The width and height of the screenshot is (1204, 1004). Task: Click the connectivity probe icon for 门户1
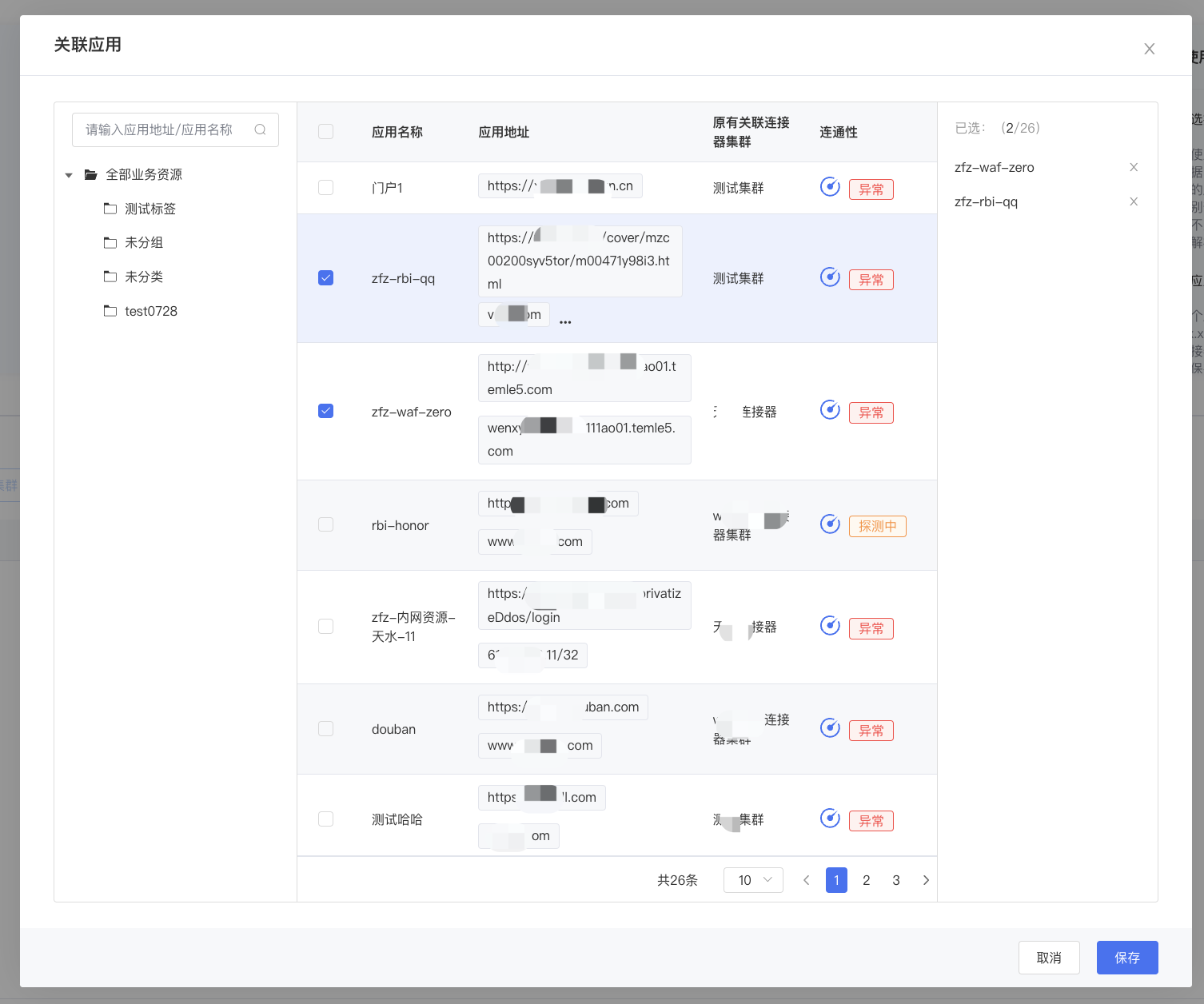pyautogui.click(x=830, y=187)
